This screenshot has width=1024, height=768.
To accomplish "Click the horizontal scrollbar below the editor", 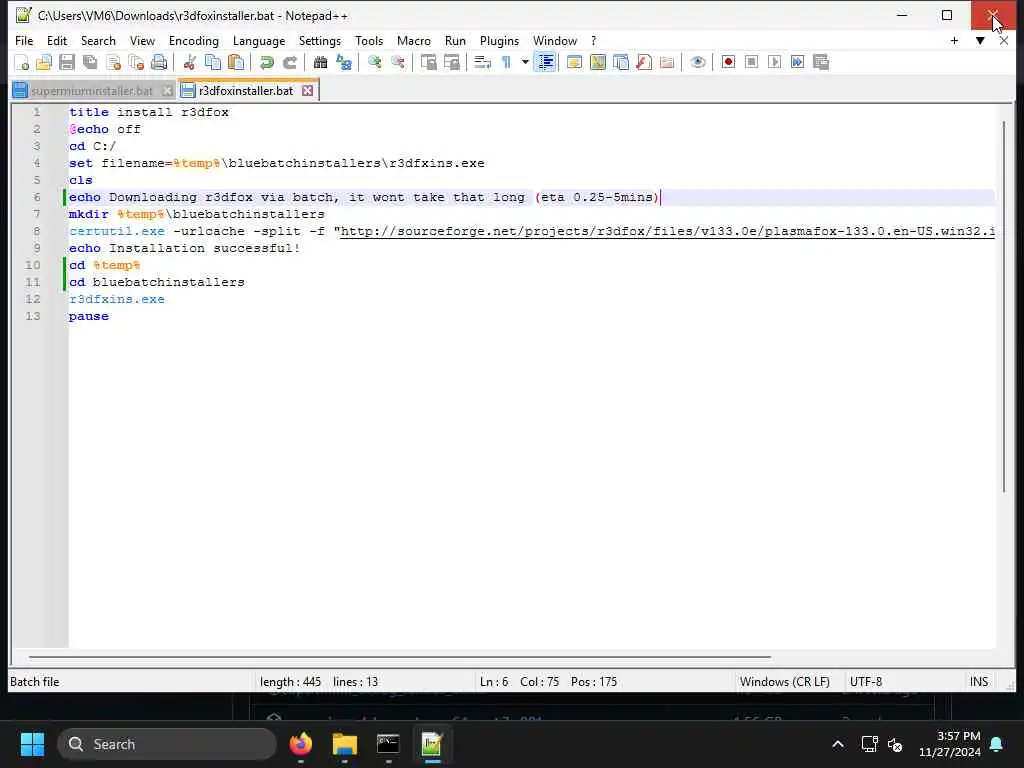I will point(400,656).
